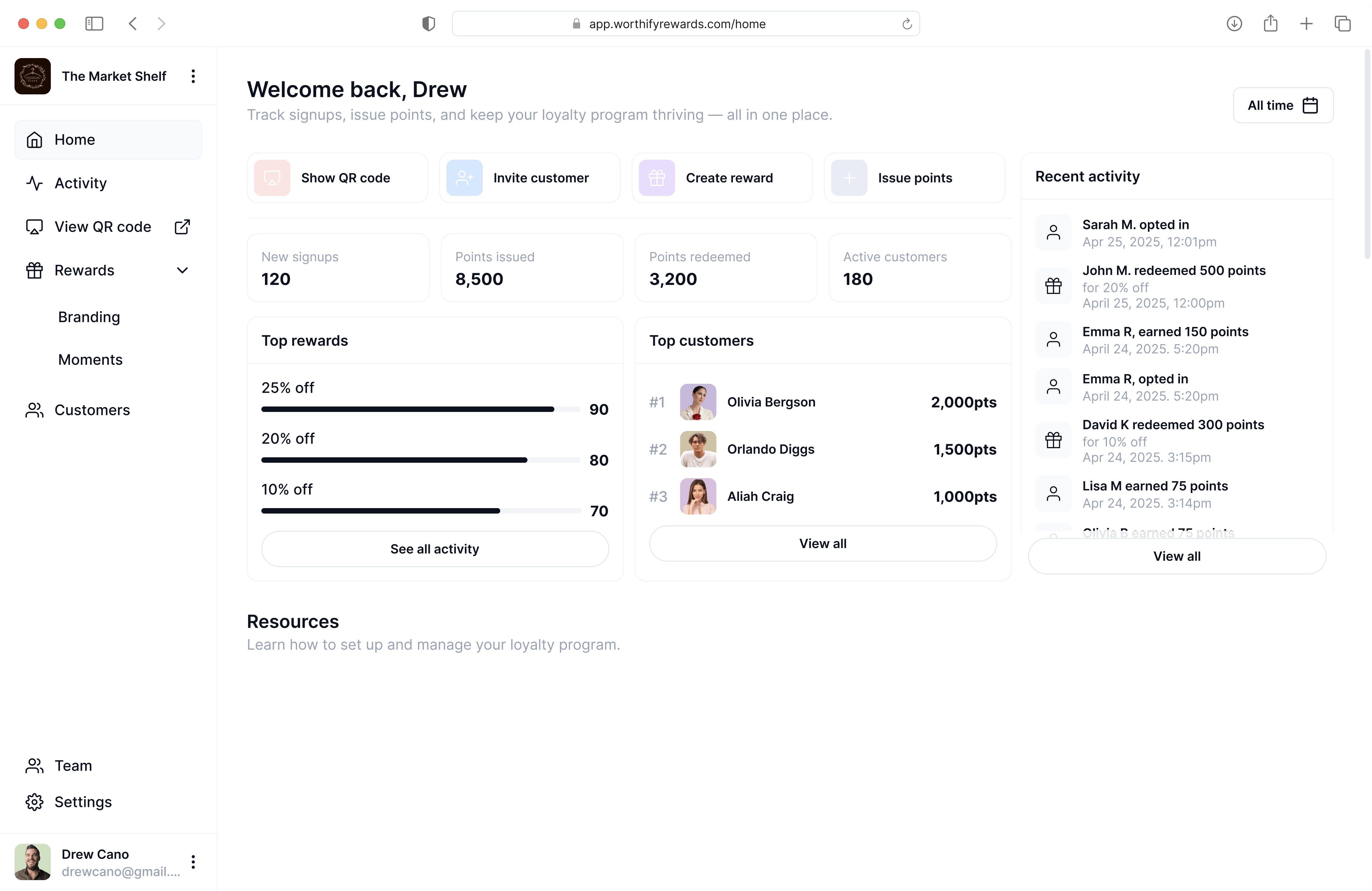This screenshot has height=891, width=1372.
Task: Click the Points issued value 8,500
Action: tap(479, 279)
